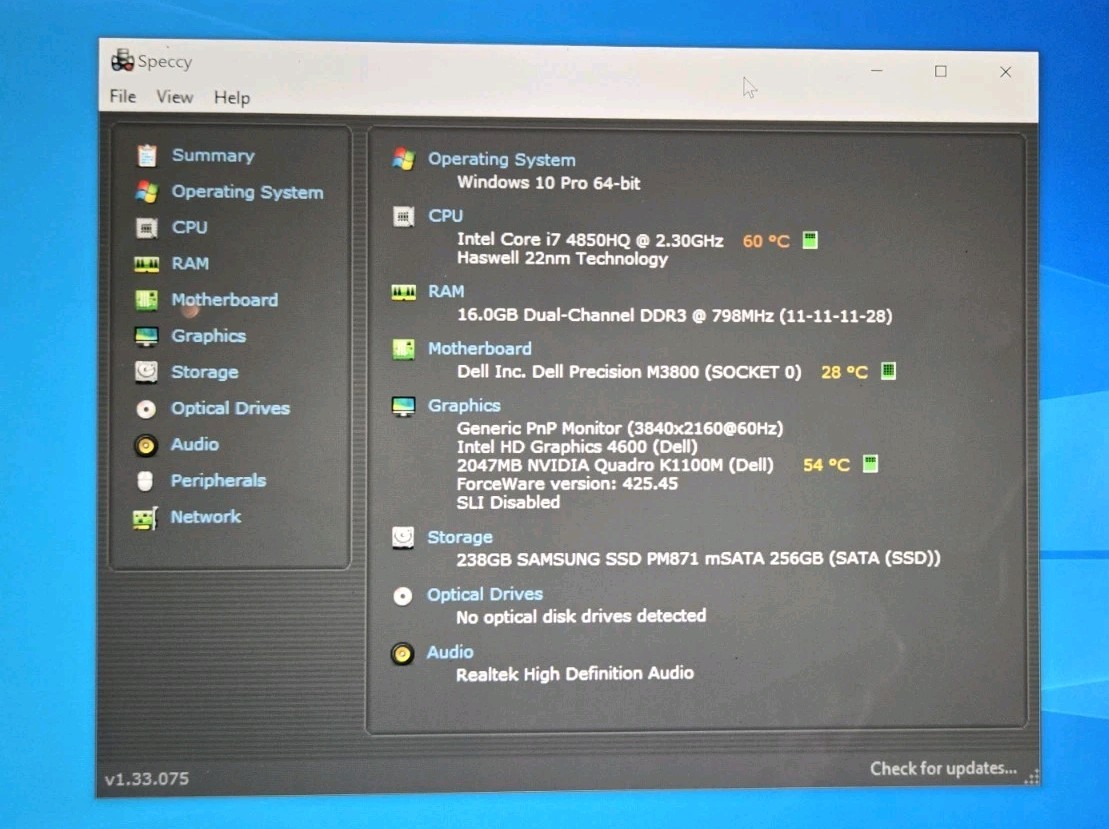Open the View menu

[x=175, y=97]
